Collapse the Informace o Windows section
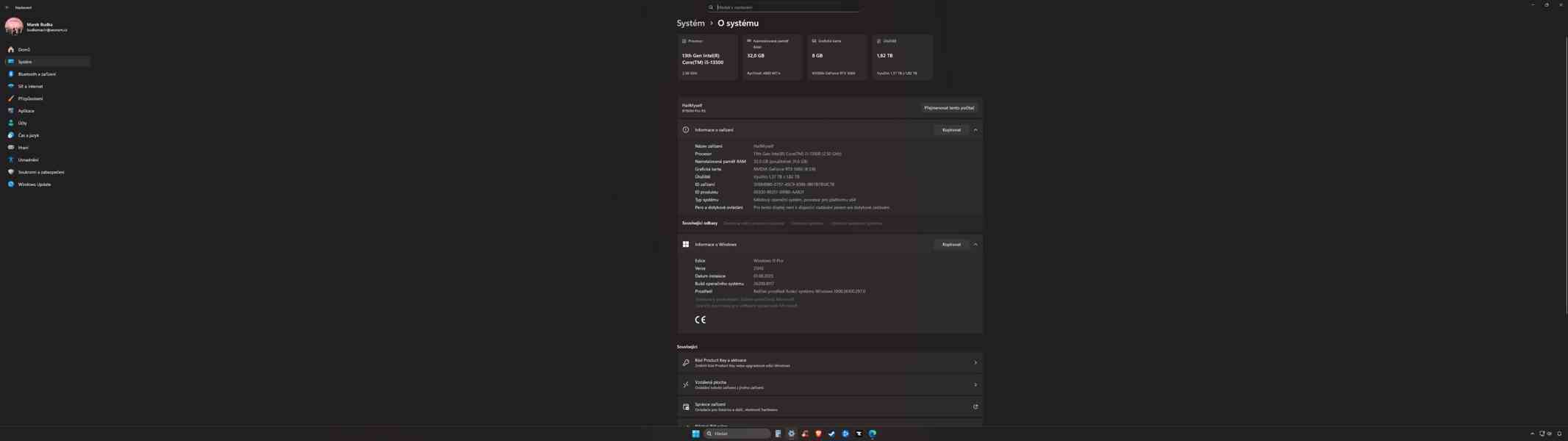Viewport: 1568px width, 441px height. tap(975, 245)
